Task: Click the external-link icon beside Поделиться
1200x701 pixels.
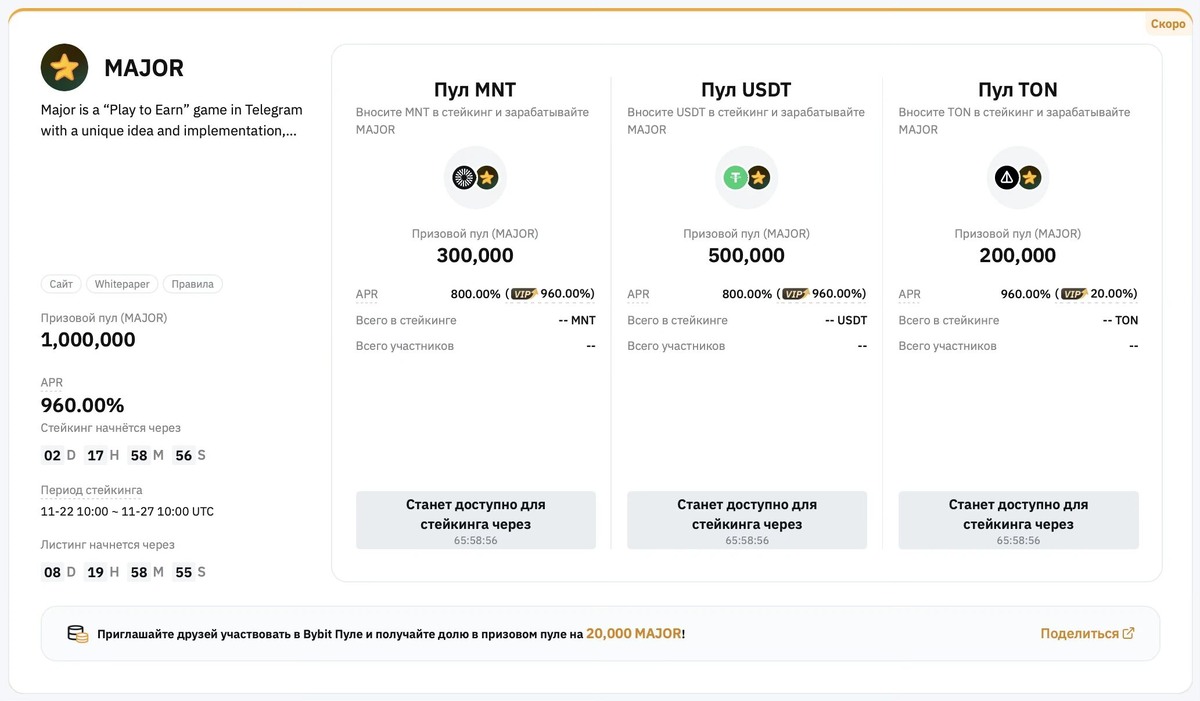Action: pyautogui.click(x=1129, y=632)
